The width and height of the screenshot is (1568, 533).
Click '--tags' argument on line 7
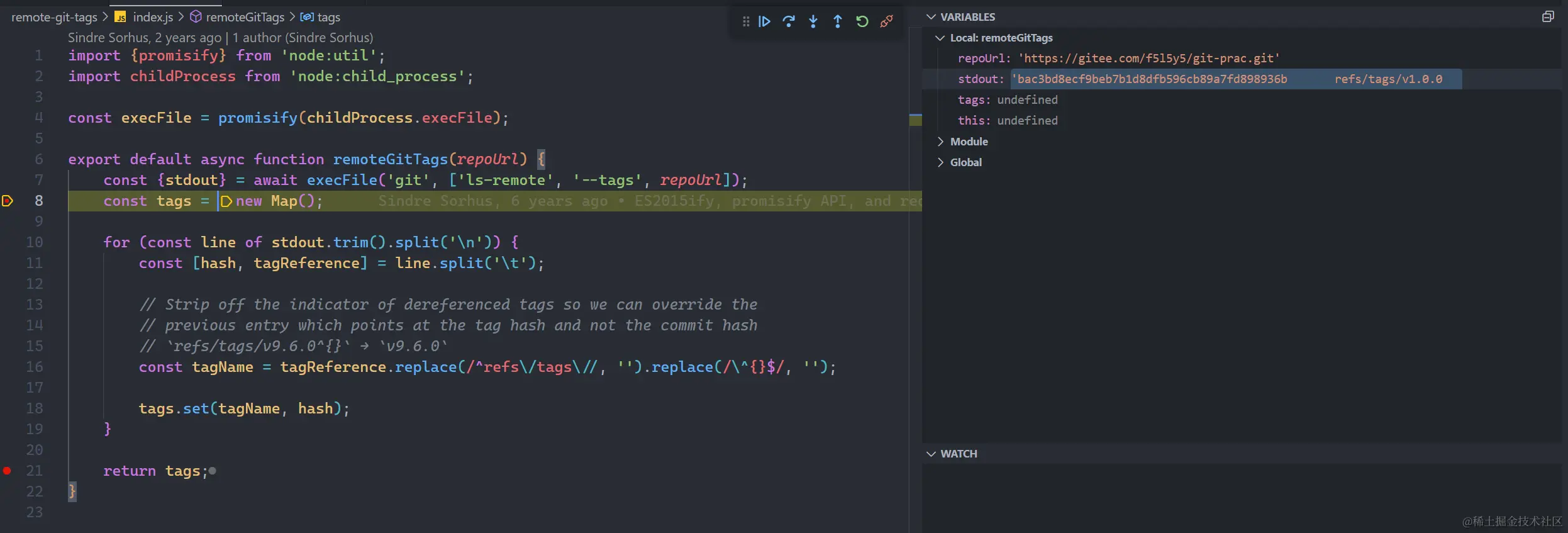point(607,180)
